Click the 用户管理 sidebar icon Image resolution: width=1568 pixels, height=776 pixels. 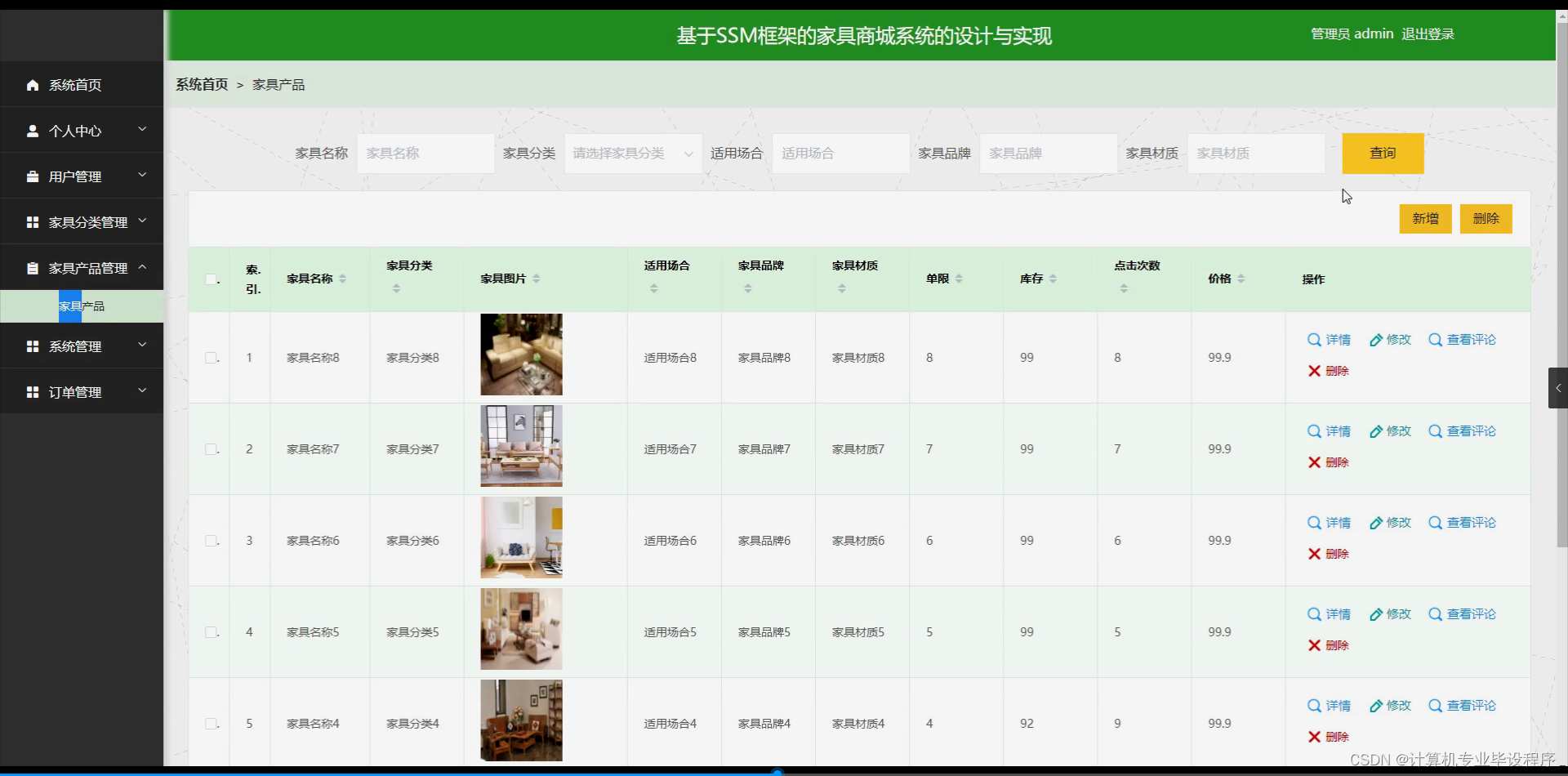pyautogui.click(x=33, y=176)
